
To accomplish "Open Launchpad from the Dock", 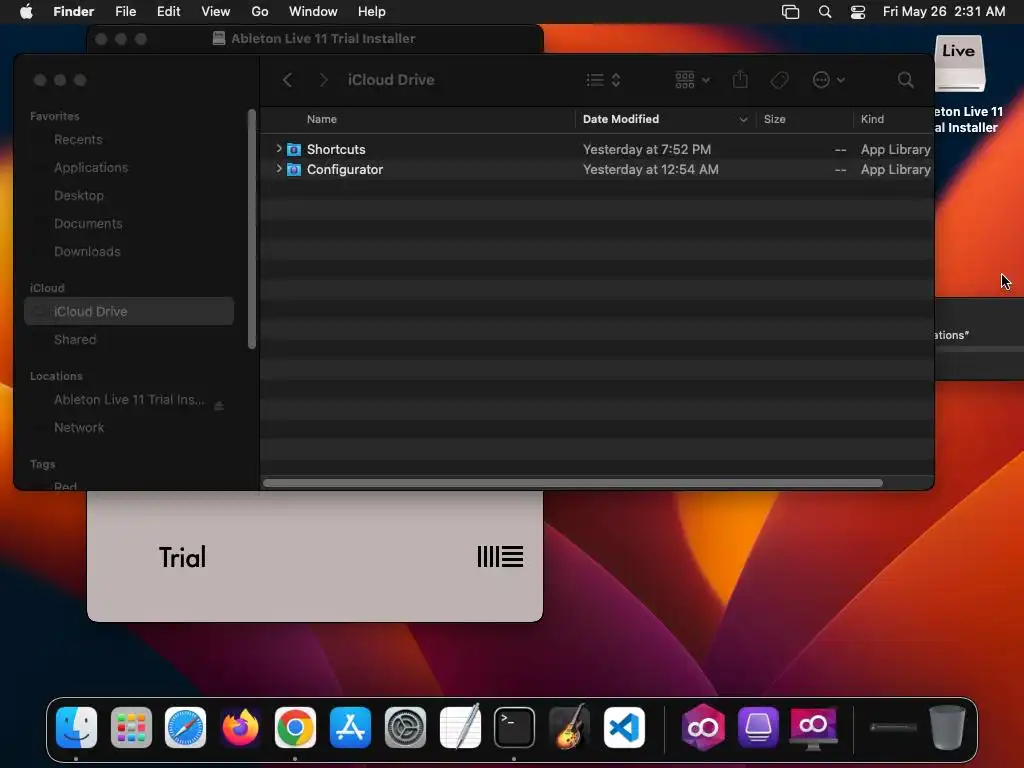I will coord(131,727).
